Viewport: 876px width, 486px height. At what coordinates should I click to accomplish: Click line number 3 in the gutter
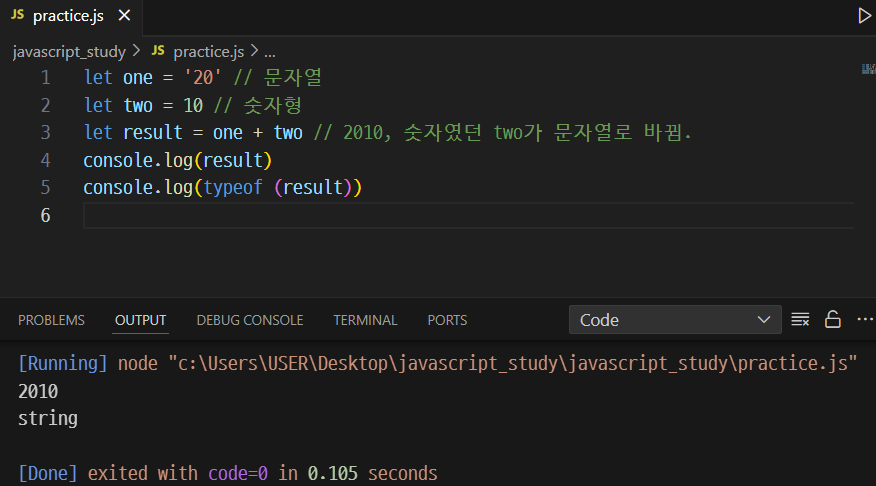45,132
